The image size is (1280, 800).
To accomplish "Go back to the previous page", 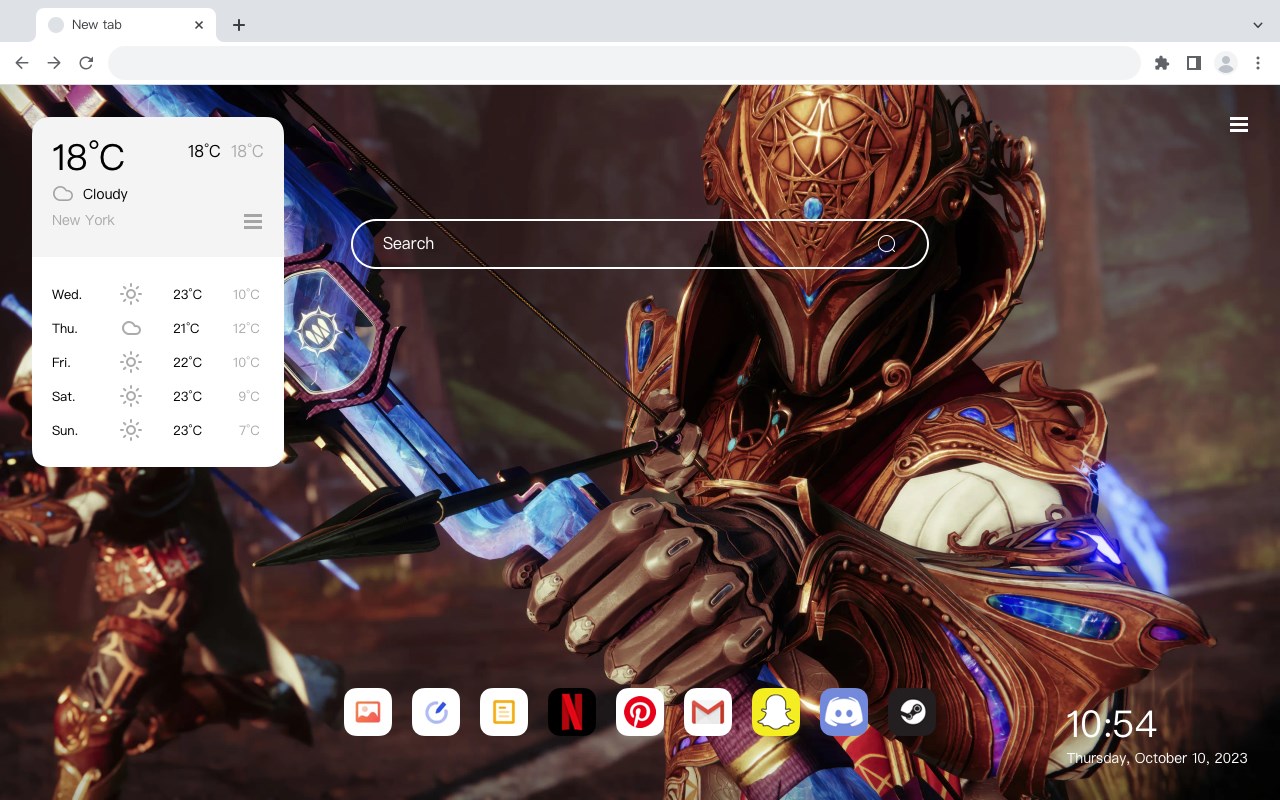I will coord(22,63).
